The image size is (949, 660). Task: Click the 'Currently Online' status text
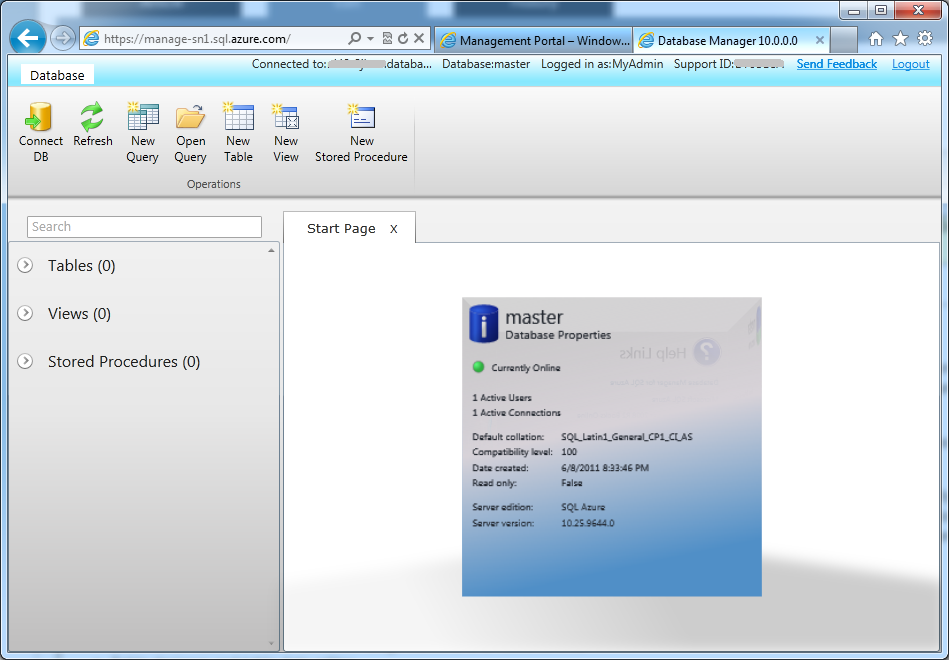[526, 368]
